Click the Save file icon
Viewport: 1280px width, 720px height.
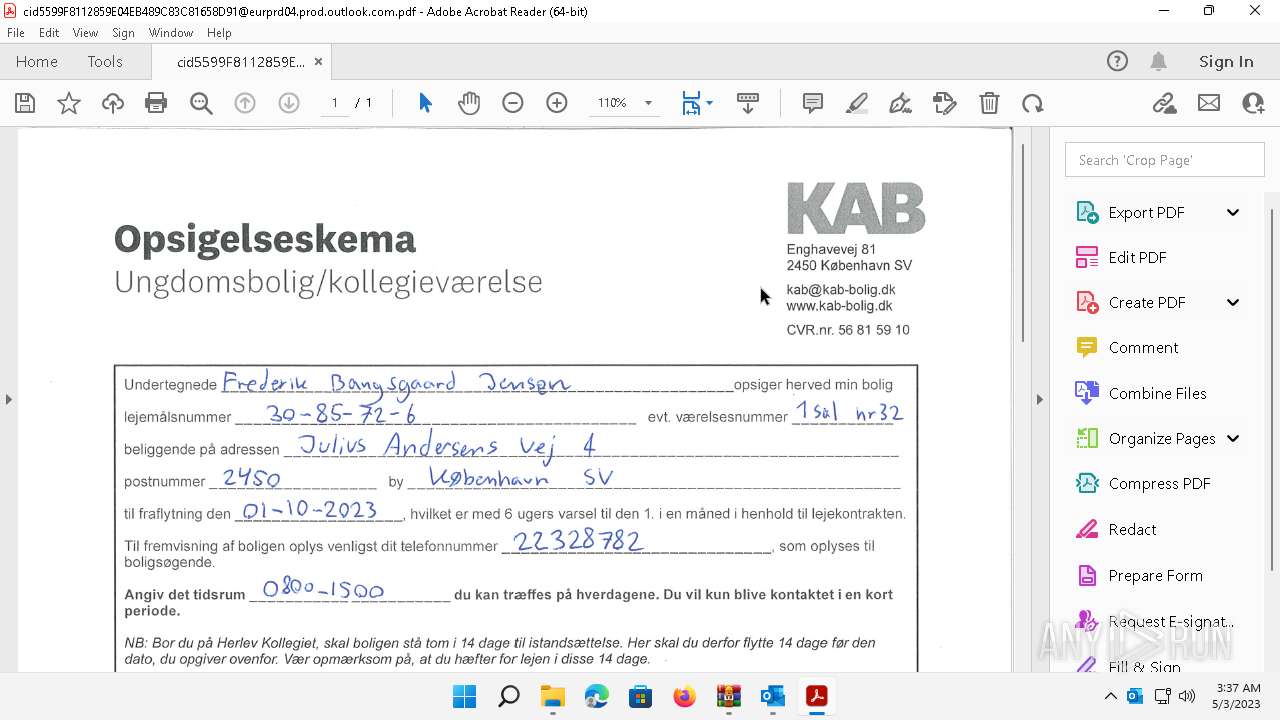pyautogui.click(x=25, y=103)
